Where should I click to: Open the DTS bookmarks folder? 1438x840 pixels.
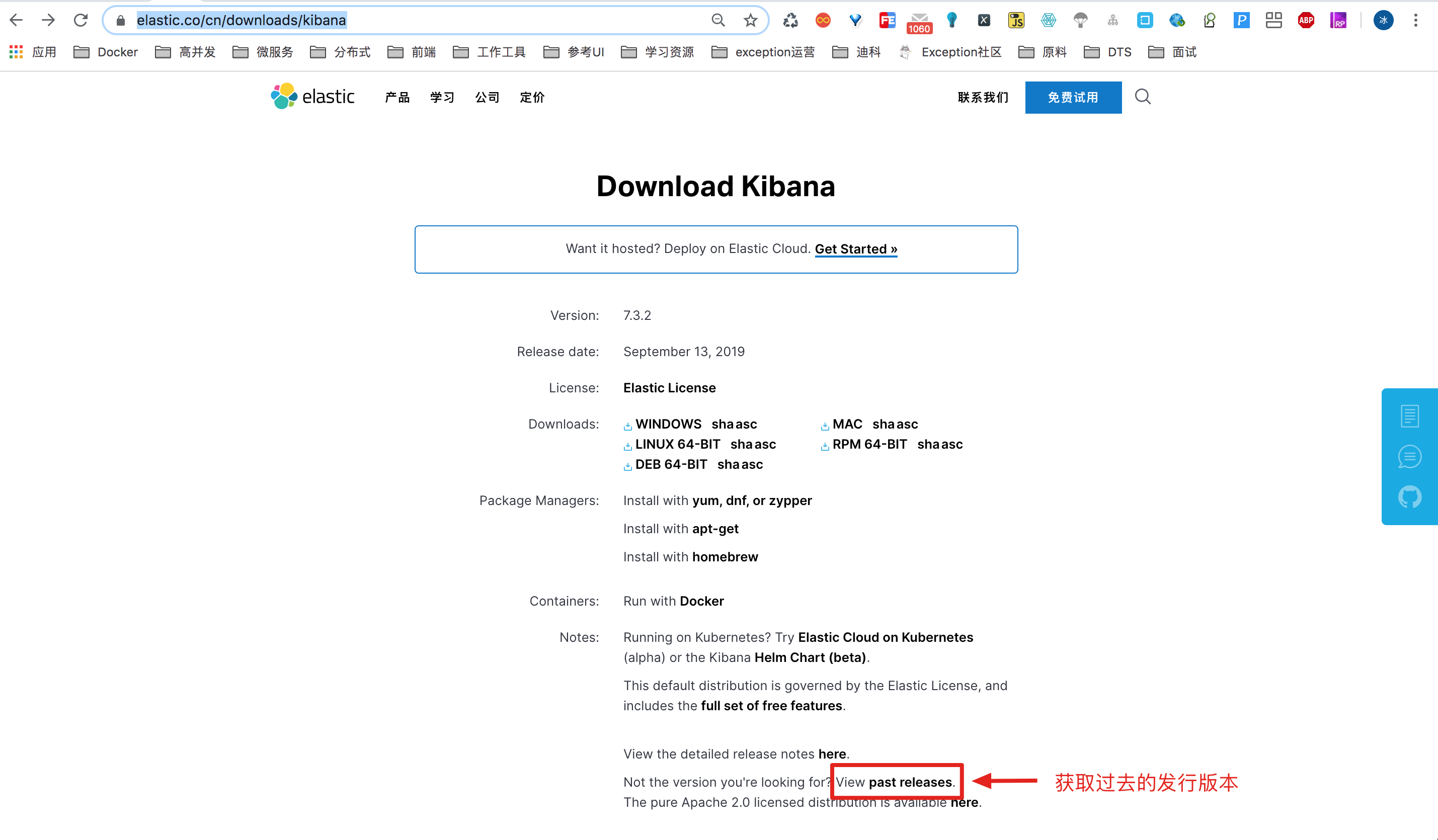(x=1108, y=52)
